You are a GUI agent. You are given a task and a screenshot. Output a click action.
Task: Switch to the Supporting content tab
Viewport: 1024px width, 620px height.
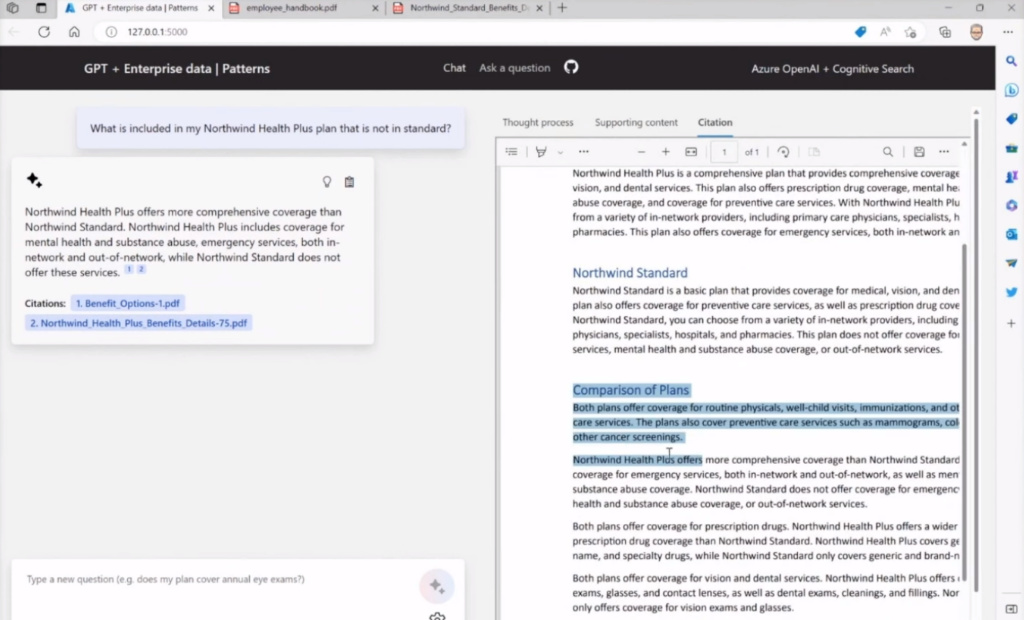click(x=636, y=122)
